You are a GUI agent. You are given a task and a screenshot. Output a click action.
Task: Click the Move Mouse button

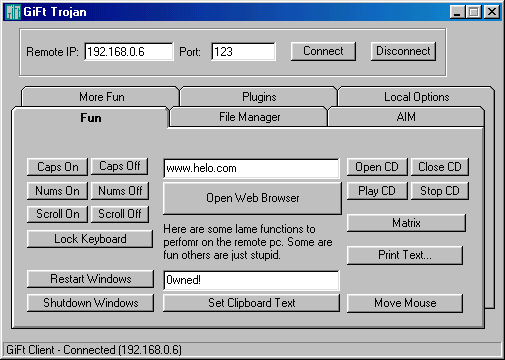pos(405,303)
